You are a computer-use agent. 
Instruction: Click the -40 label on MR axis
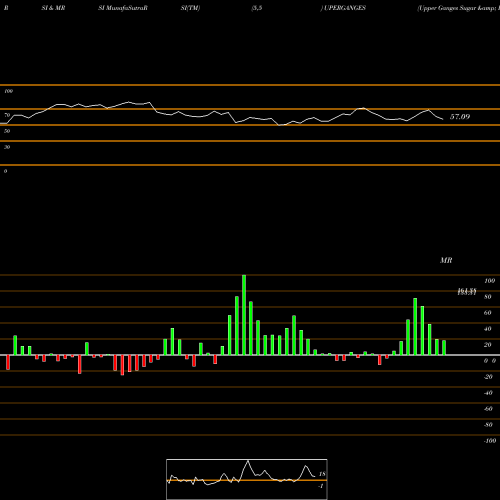(x=488, y=393)
